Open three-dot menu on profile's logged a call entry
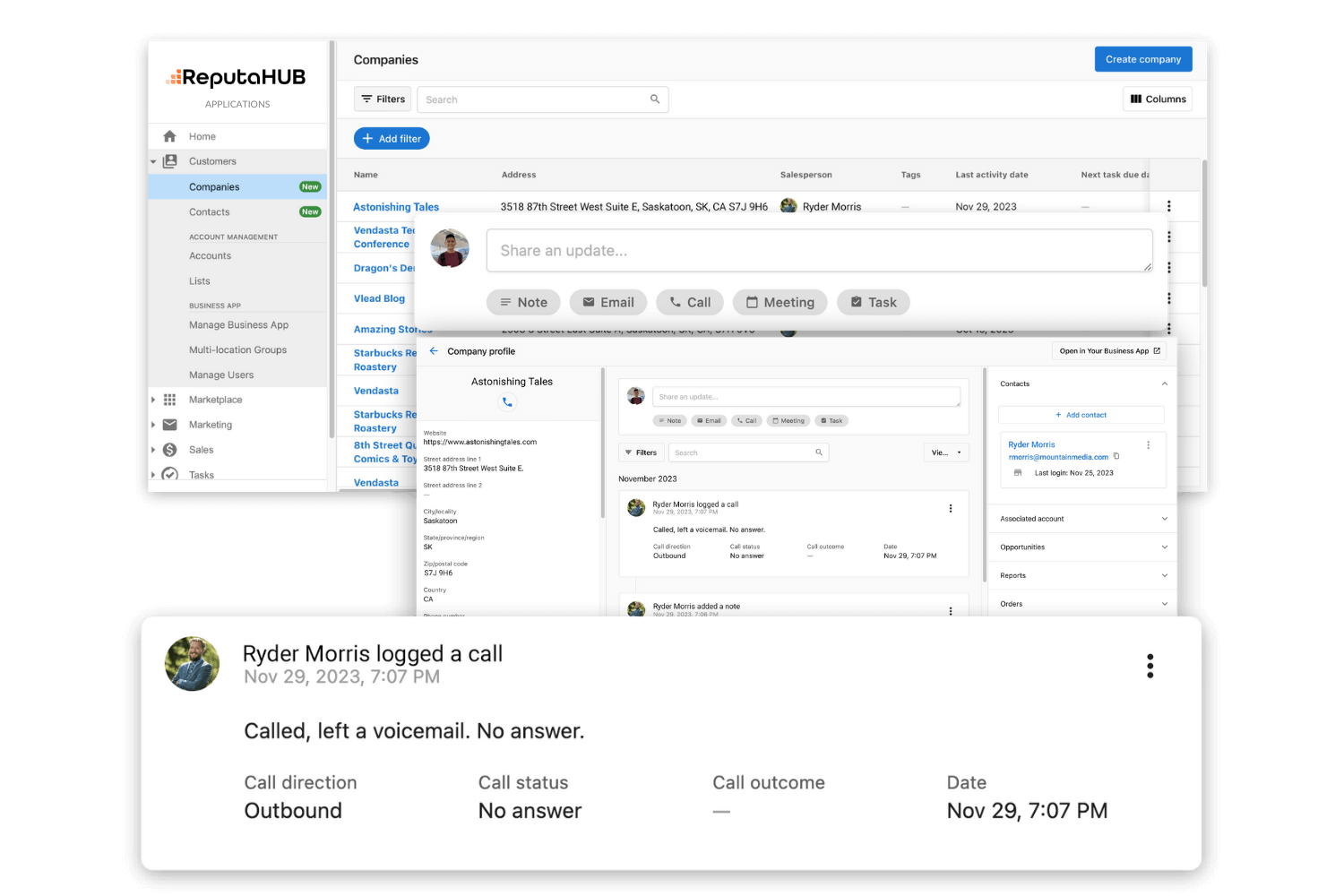 click(951, 508)
